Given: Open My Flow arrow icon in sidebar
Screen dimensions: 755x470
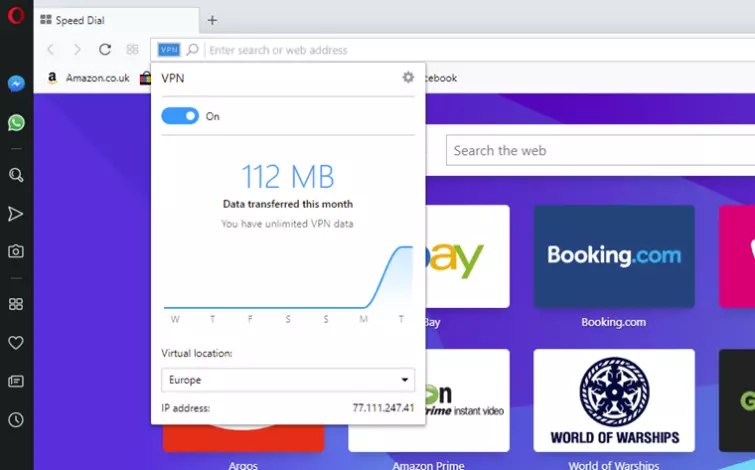Looking at the screenshot, I should pos(16,214).
